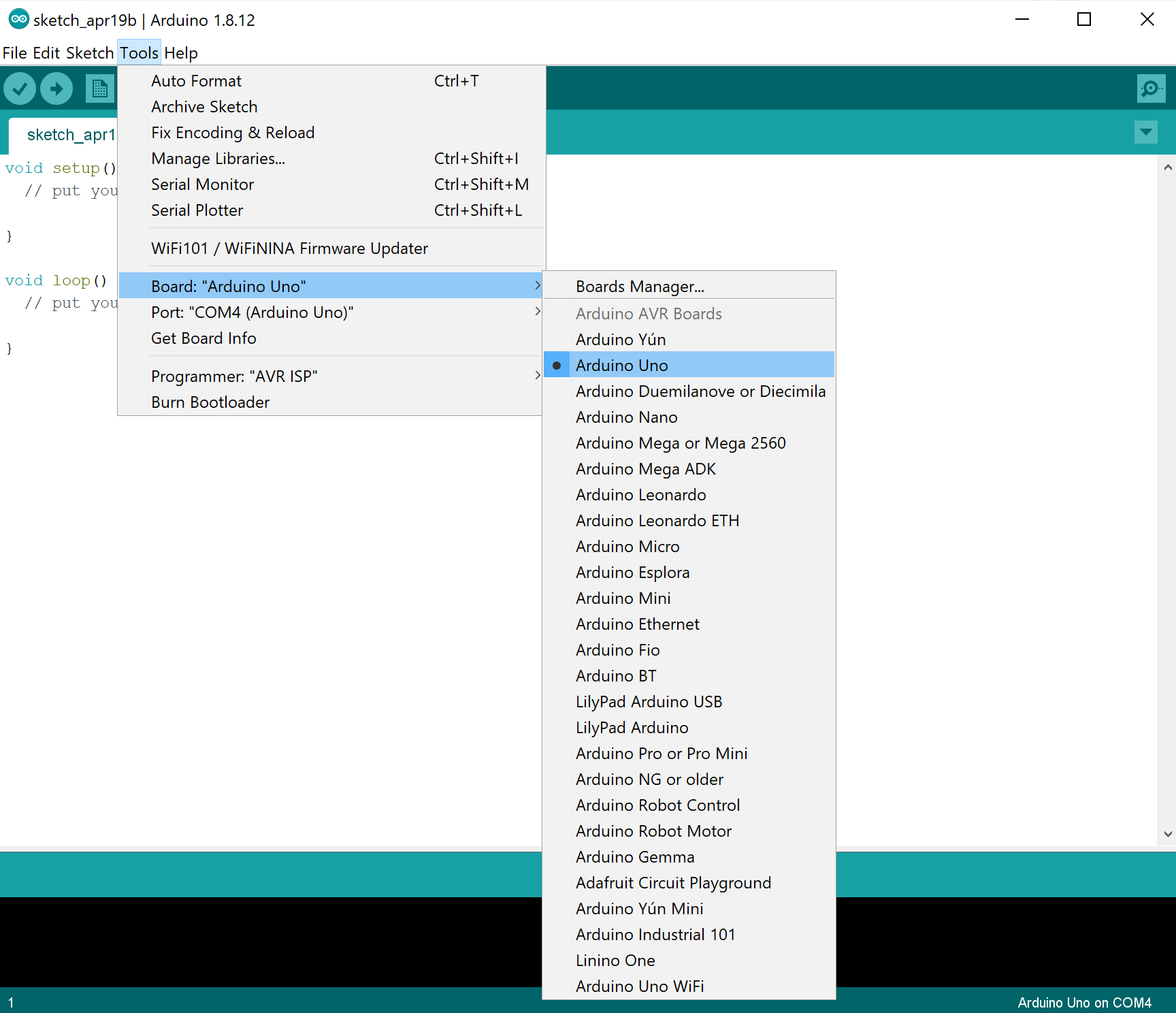Click the Arduino infinity logo in title bar
This screenshot has height=1013, width=1176.
18,19
